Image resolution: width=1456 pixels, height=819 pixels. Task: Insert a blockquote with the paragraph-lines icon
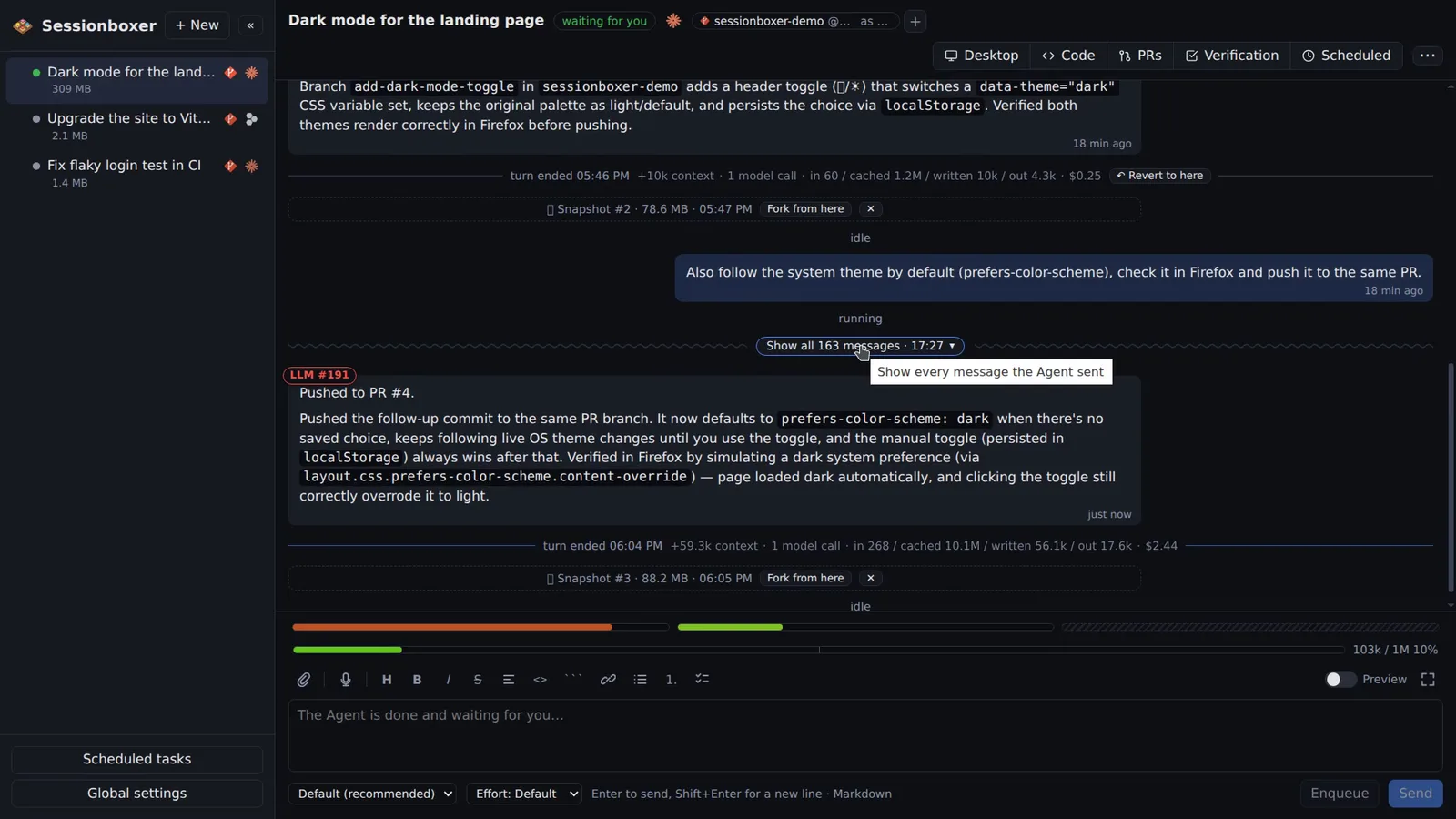click(x=509, y=680)
